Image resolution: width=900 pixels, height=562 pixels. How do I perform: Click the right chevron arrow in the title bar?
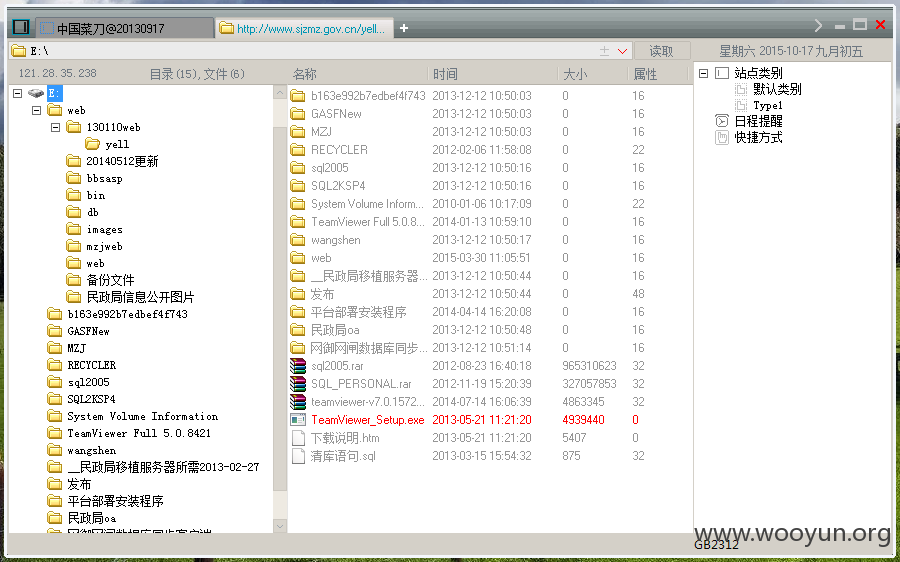tap(819, 25)
